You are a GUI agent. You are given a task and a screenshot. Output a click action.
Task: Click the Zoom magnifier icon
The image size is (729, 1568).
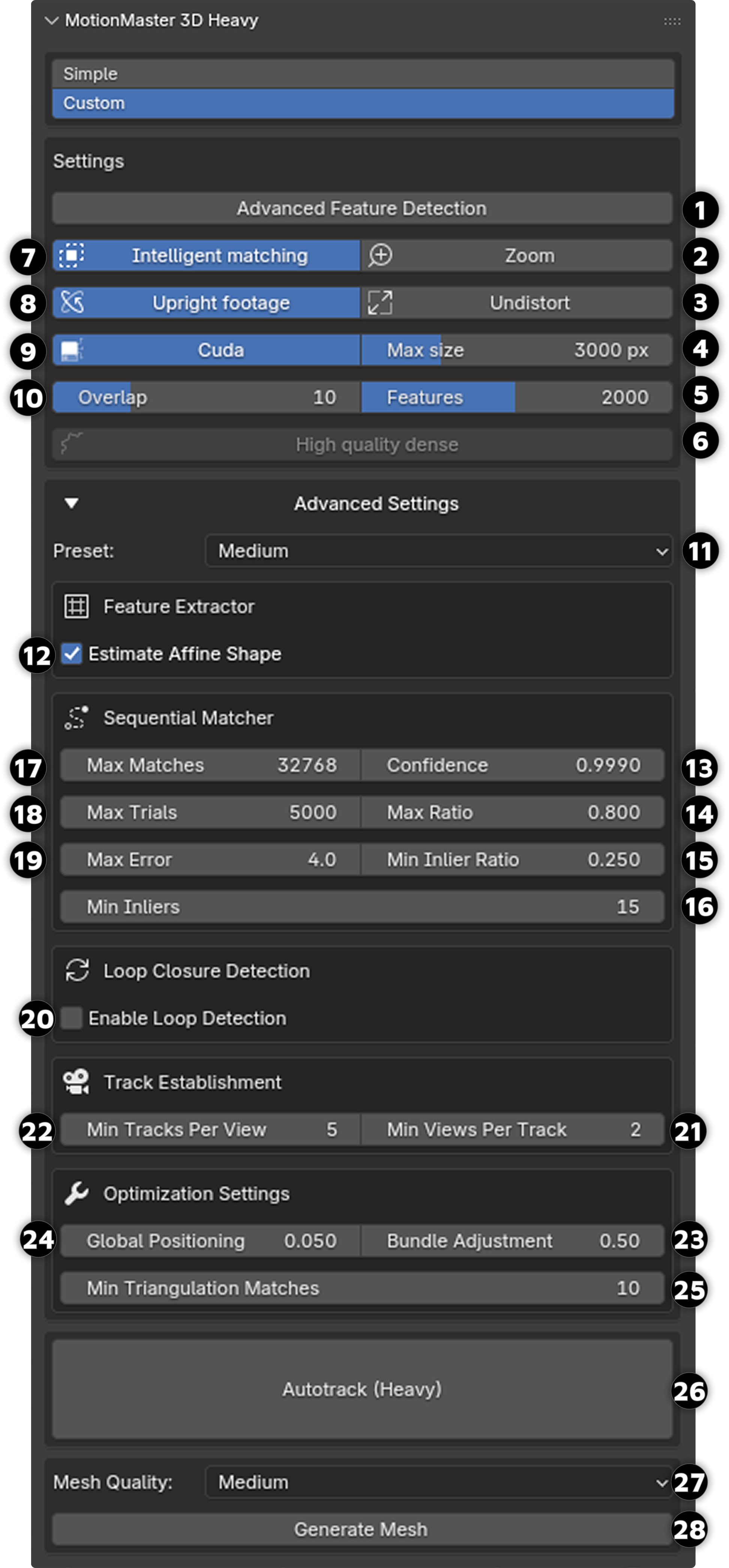pos(380,255)
